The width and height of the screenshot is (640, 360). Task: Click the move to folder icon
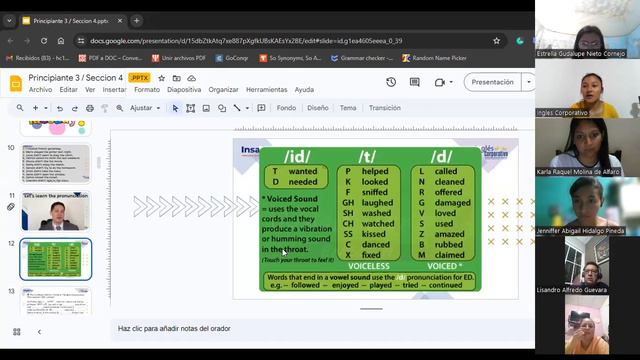pyautogui.click(x=176, y=78)
